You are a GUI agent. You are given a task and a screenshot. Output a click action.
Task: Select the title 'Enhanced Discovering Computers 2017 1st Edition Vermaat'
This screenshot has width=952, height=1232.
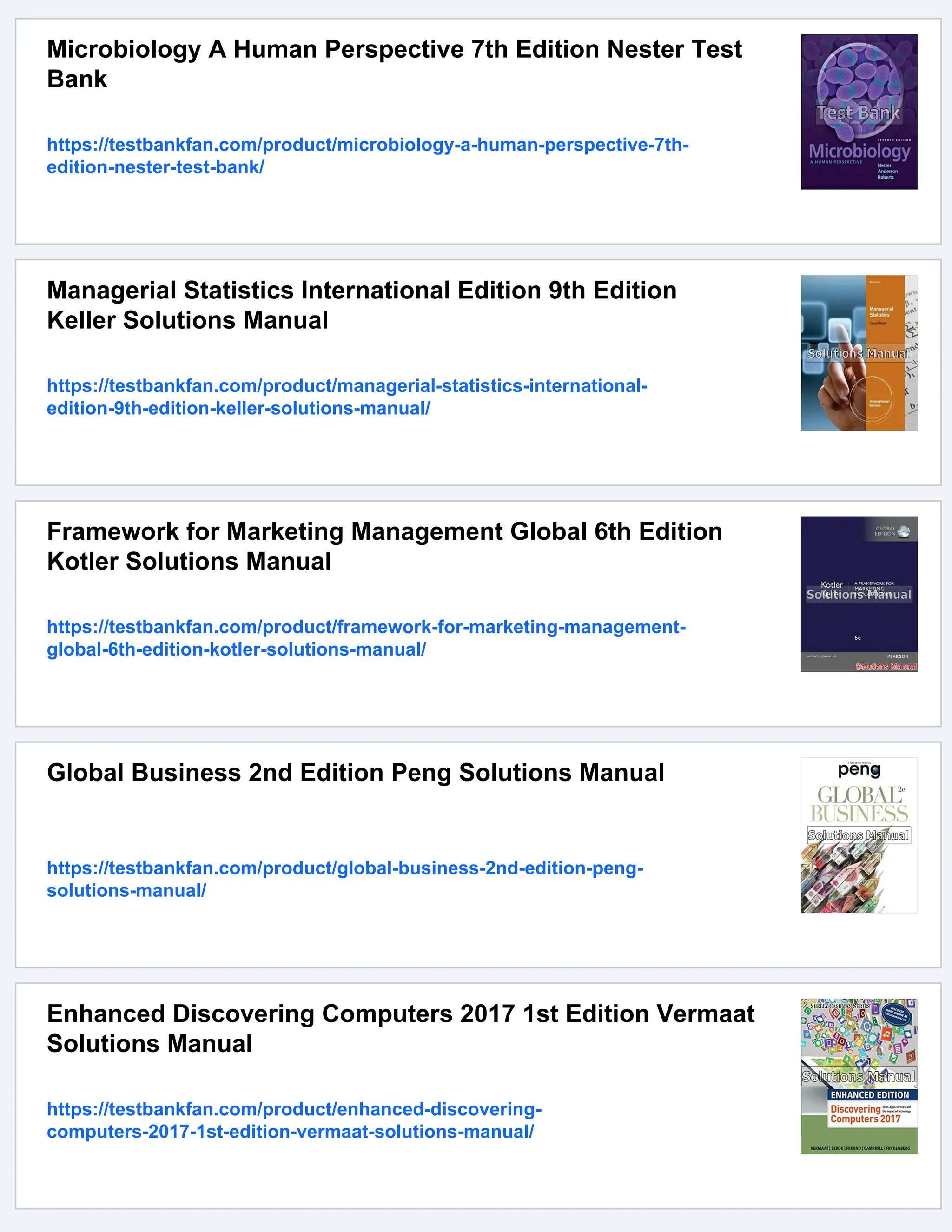[400, 1013]
